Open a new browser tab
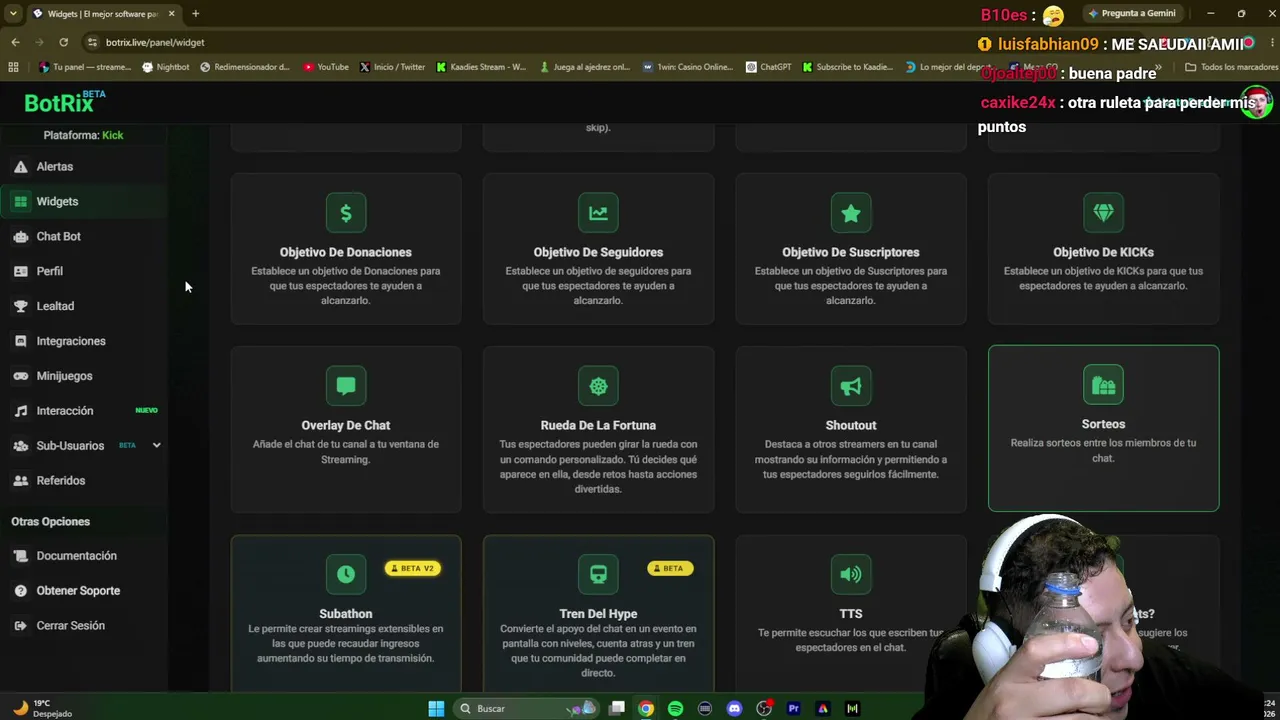The height and width of the screenshot is (720, 1280). 195,14
